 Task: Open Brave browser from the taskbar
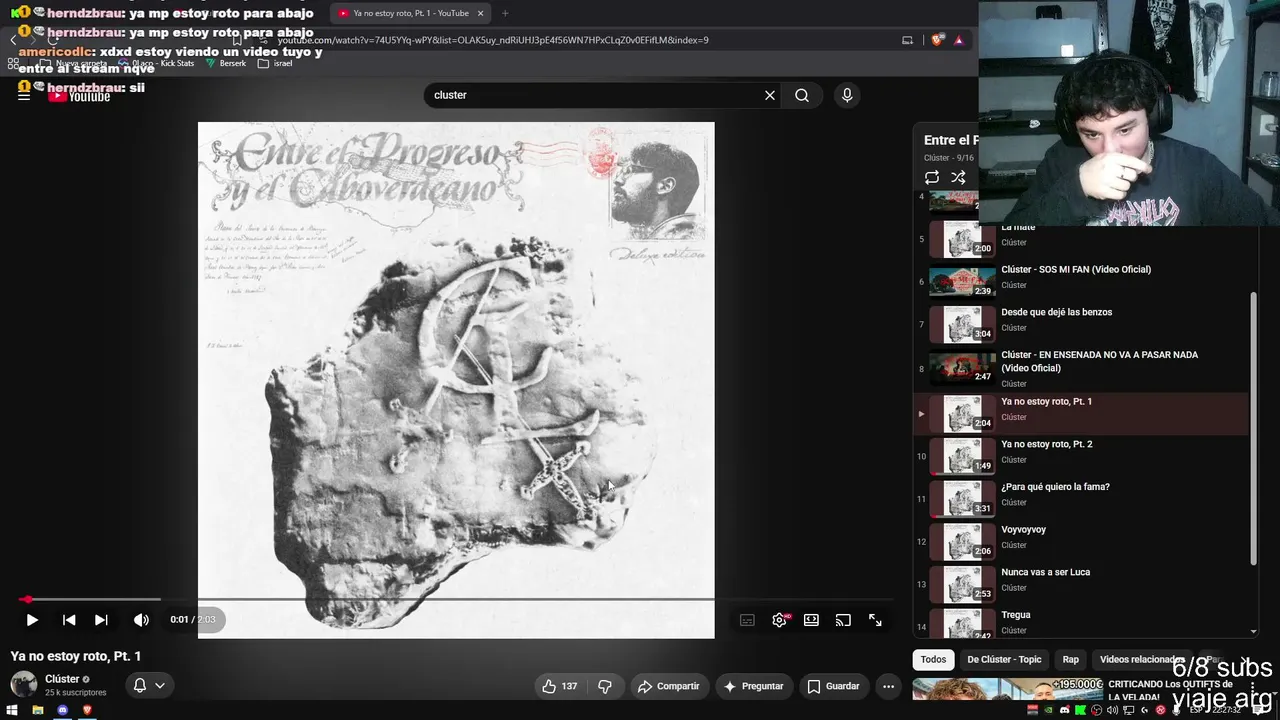coord(87,710)
